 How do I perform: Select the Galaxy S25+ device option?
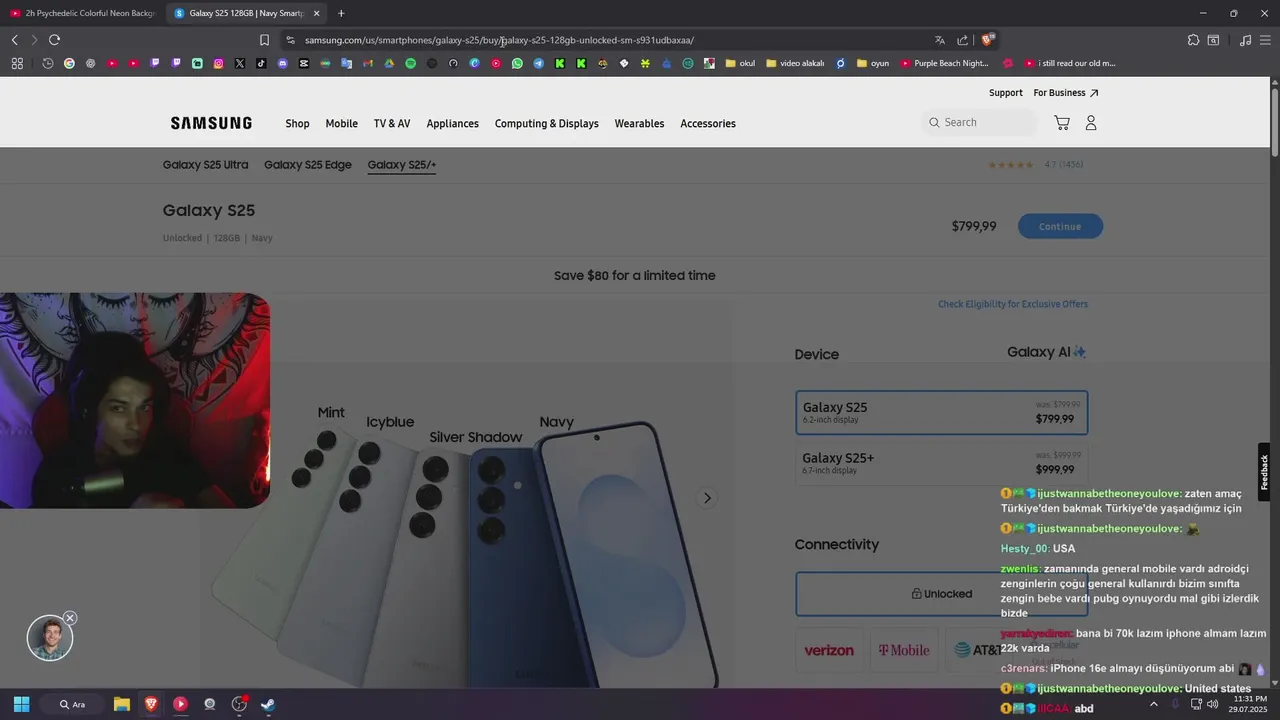point(941,464)
